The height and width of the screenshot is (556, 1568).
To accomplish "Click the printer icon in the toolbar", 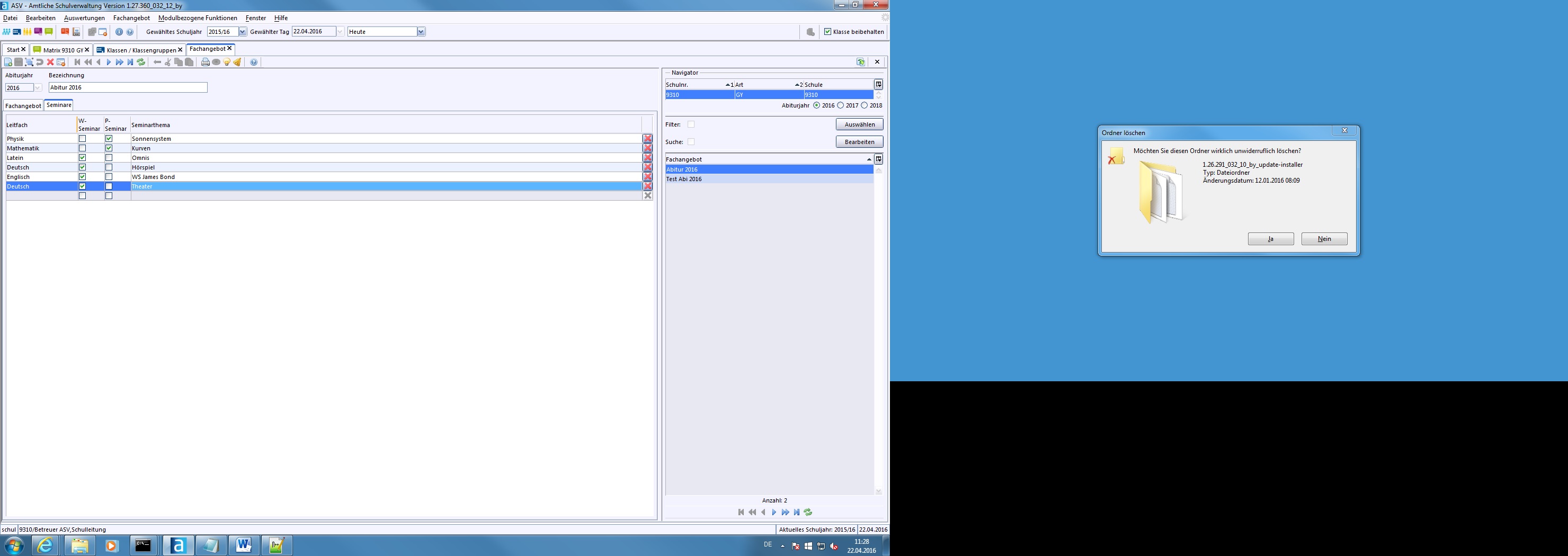I will click(205, 62).
